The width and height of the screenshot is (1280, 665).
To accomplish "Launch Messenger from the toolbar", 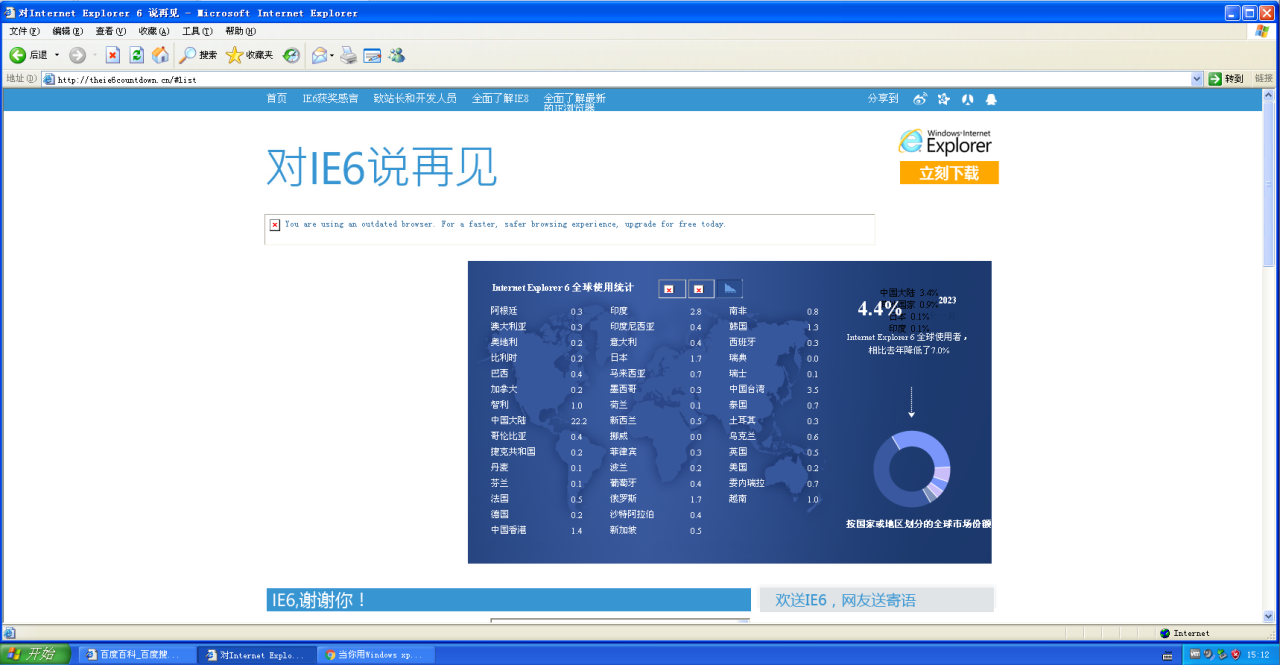I will pyautogui.click(x=396, y=55).
